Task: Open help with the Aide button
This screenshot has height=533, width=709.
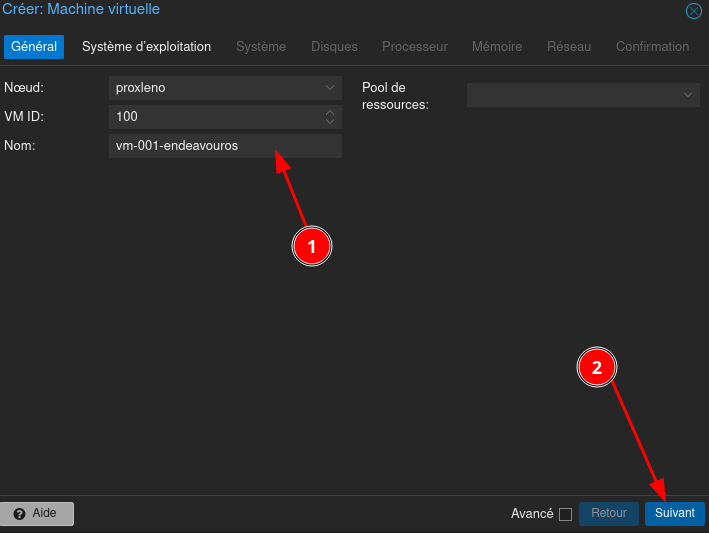Action: coord(37,513)
